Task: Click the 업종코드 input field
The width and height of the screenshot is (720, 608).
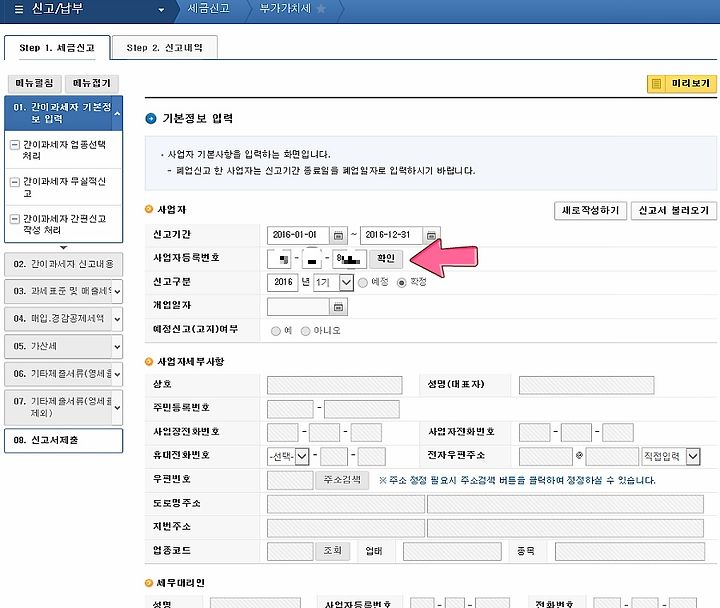Action: (x=290, y=552)
